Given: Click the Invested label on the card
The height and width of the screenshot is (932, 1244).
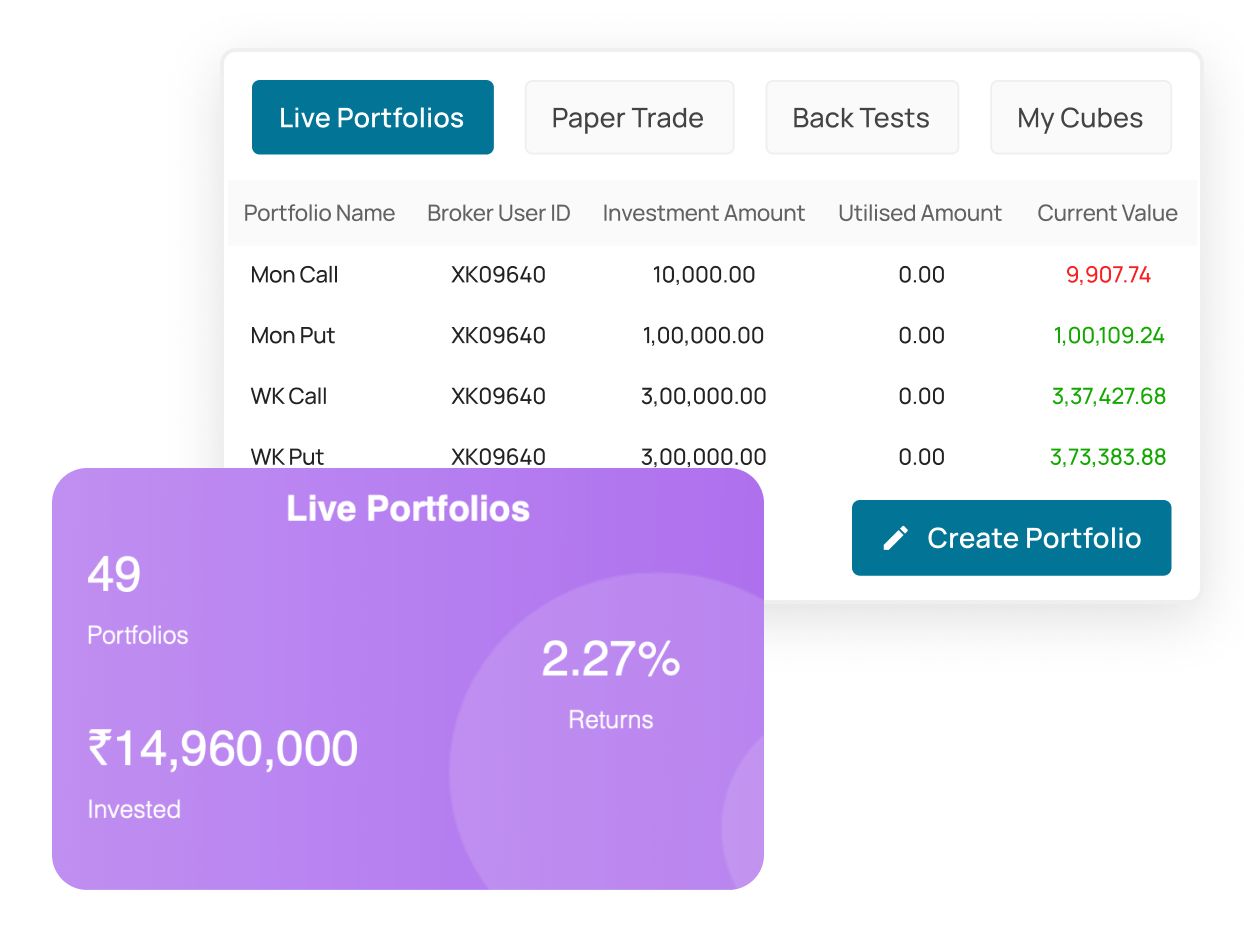Looking at the screenshot, I should 134,809.
